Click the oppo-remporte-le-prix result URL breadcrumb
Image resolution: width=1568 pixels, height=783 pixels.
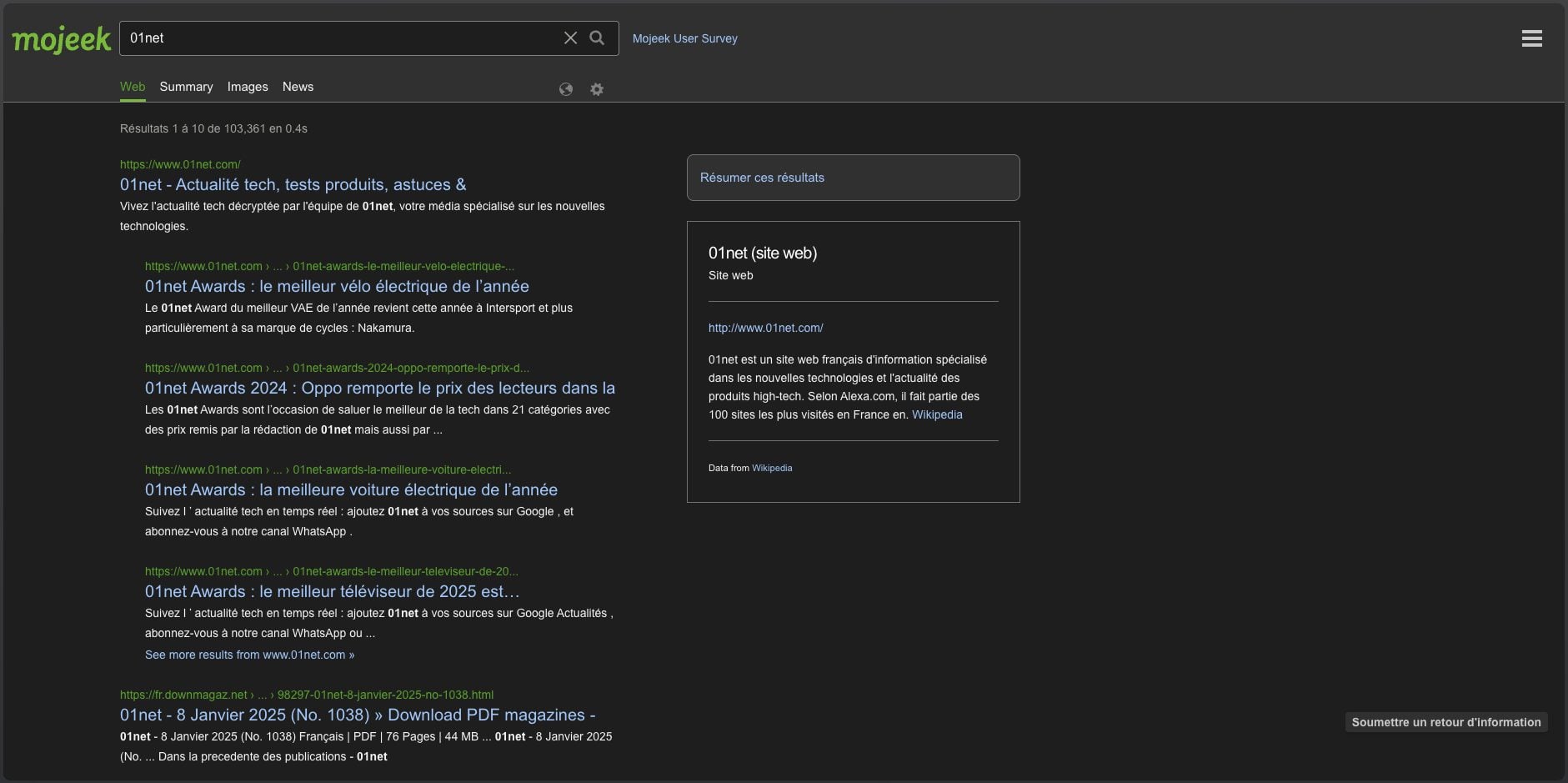pos(337,368)
